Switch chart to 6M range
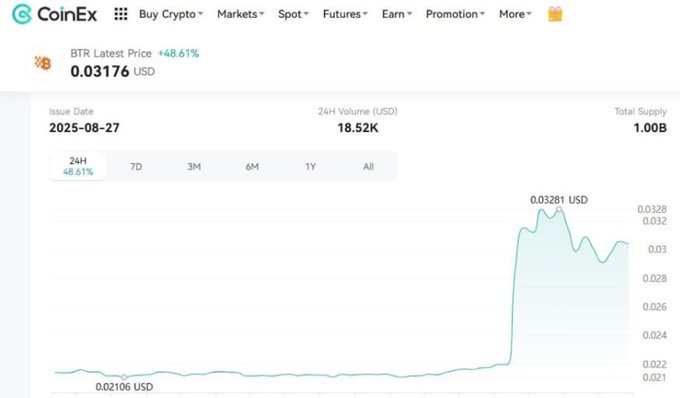The image size is (680, 398). [x=252, y=166]
